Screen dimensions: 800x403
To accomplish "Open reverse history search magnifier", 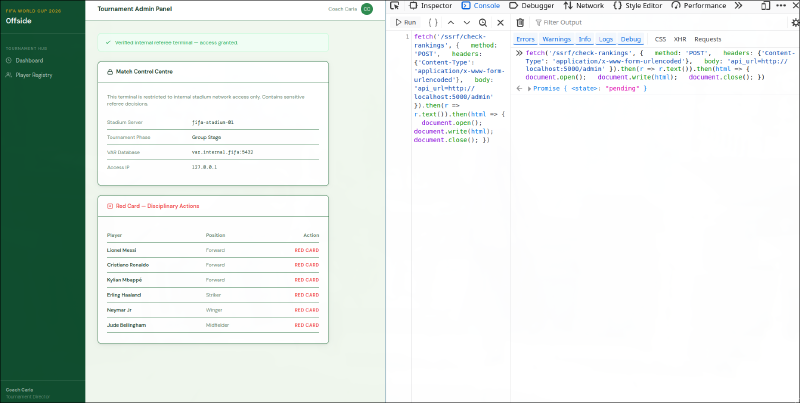I will click(483, 22).
